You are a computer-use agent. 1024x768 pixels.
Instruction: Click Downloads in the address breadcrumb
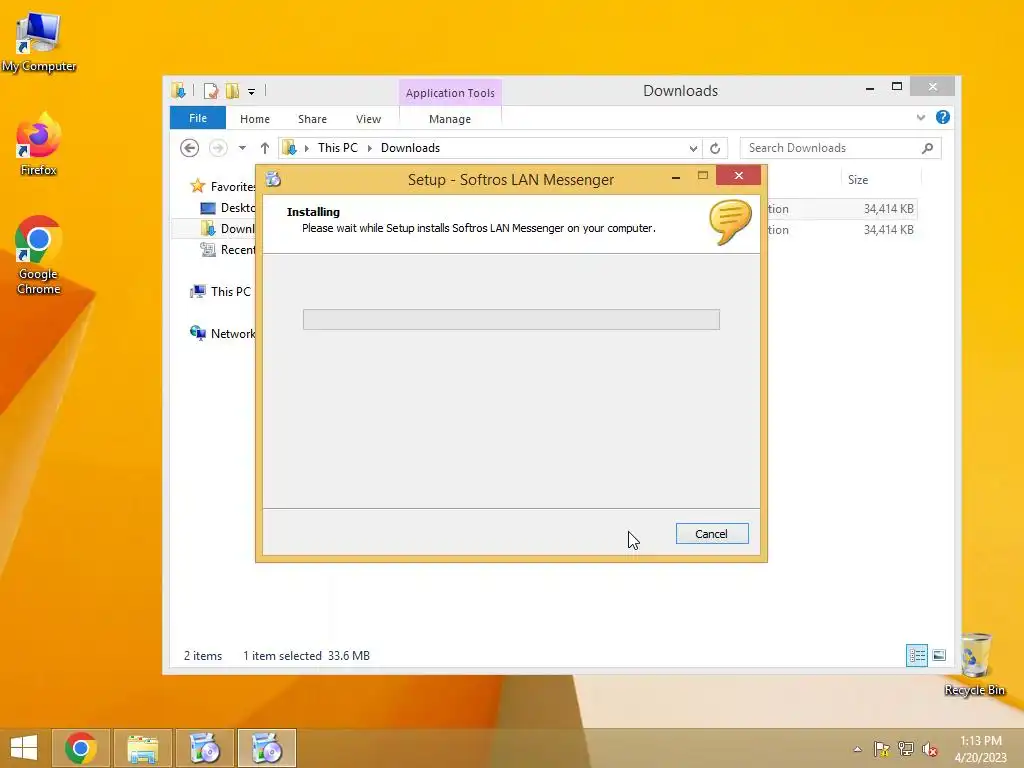click(410, 148)
